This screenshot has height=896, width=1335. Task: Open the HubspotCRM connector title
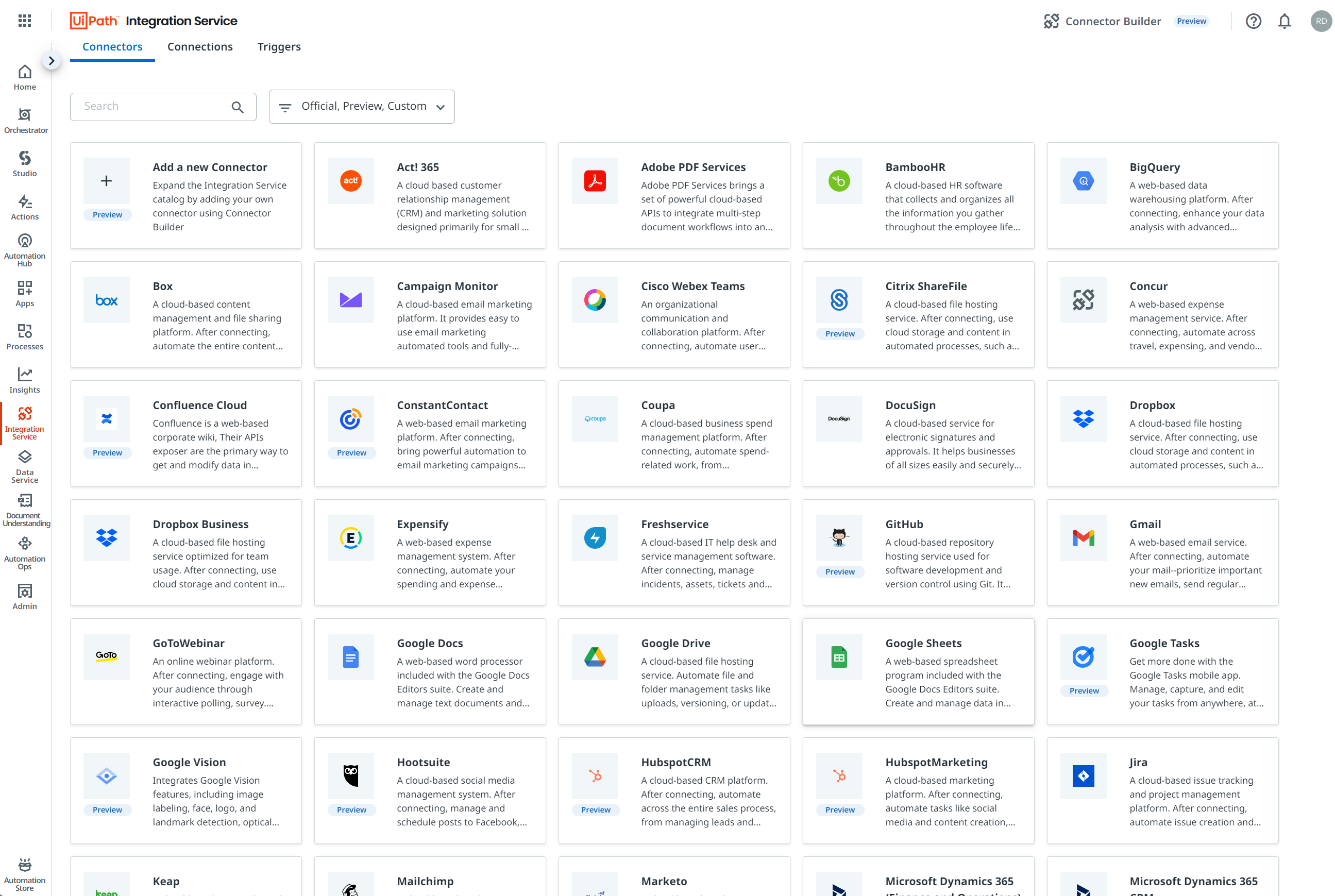tap(676, 762)
